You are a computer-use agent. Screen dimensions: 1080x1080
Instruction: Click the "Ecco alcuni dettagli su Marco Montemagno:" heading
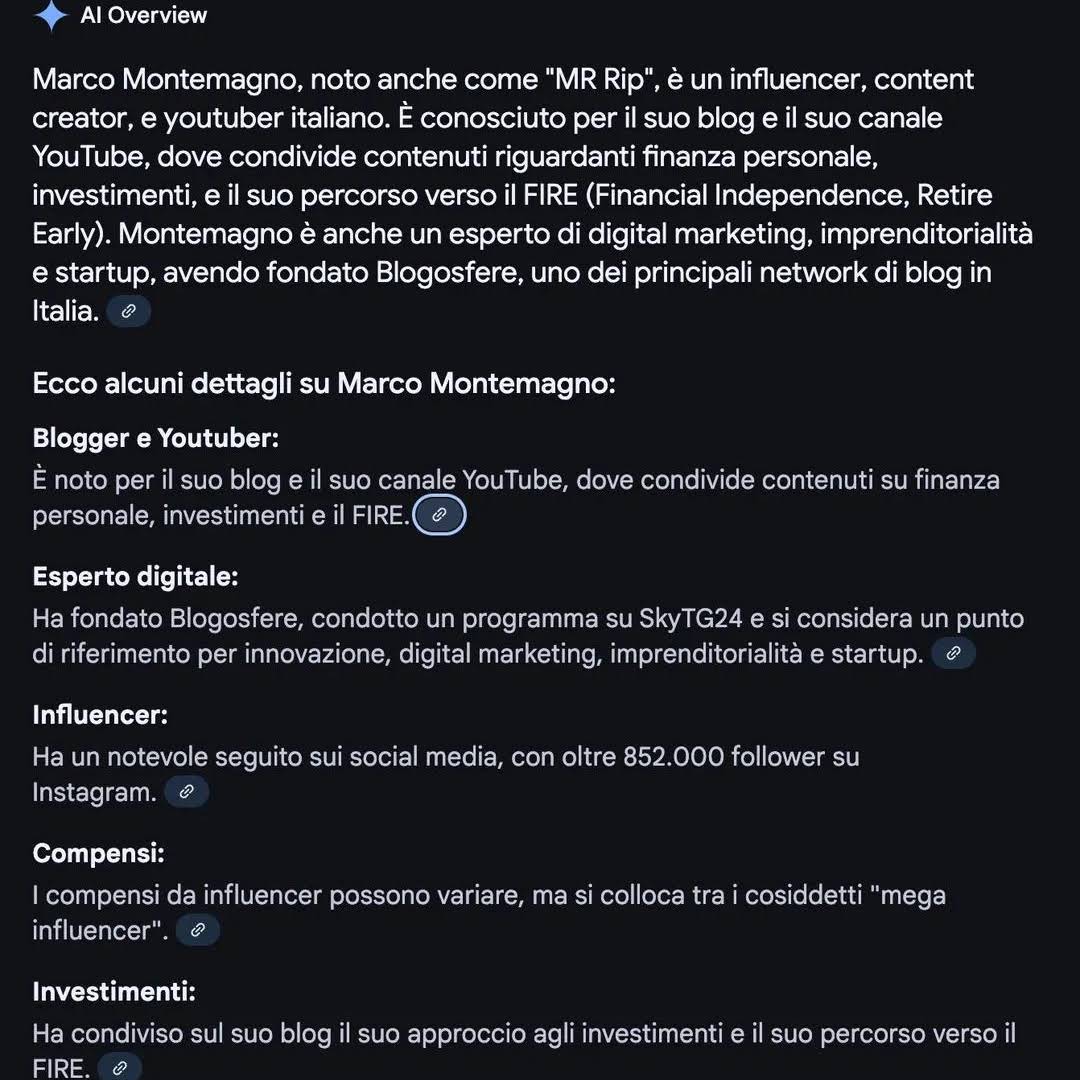pos(324,383)
